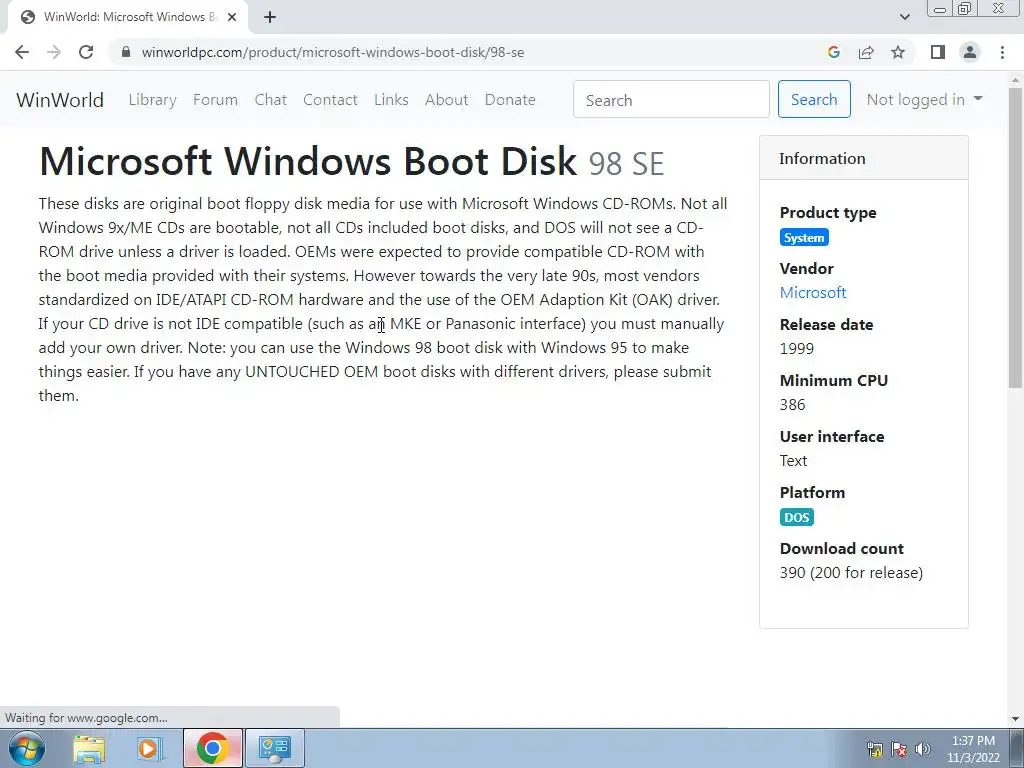The height and width of the screenshot is (768, 1024).
Task: Open the About nav item
Action: [x=446, y=100]
